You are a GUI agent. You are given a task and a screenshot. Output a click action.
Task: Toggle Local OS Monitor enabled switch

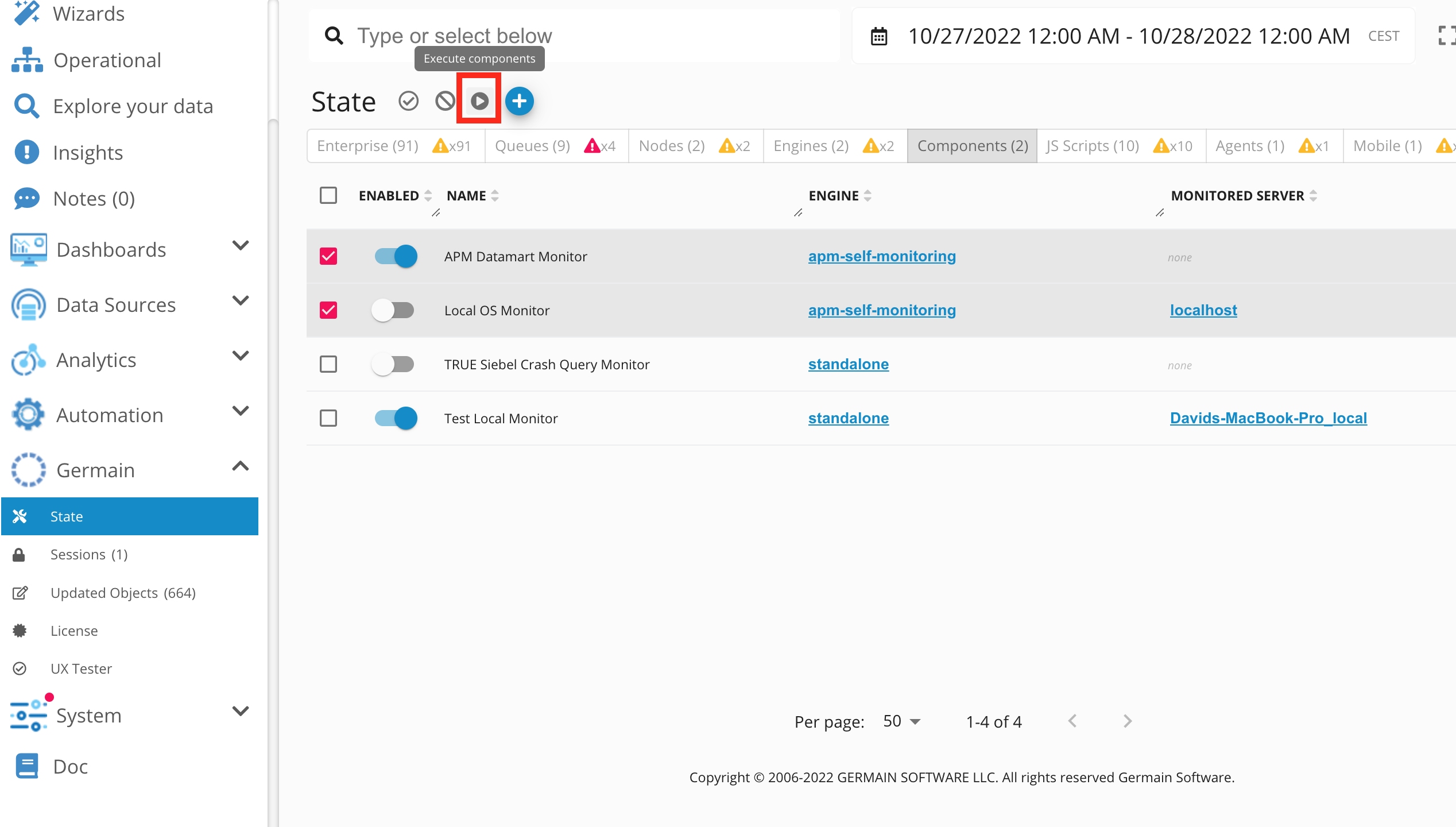[393, 311]
